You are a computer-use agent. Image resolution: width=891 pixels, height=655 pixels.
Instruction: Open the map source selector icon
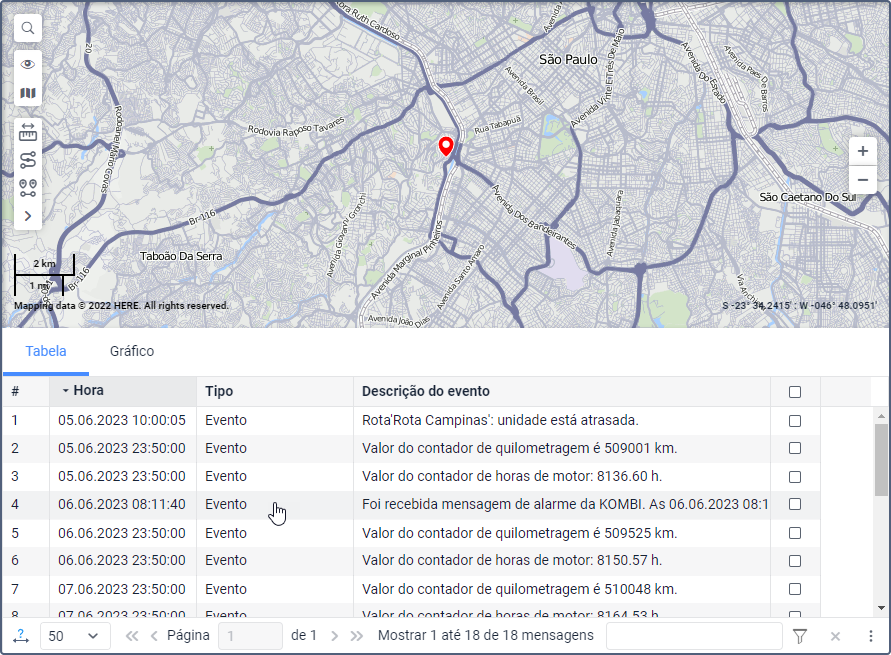pyautogui.click(x=28, y=93)
